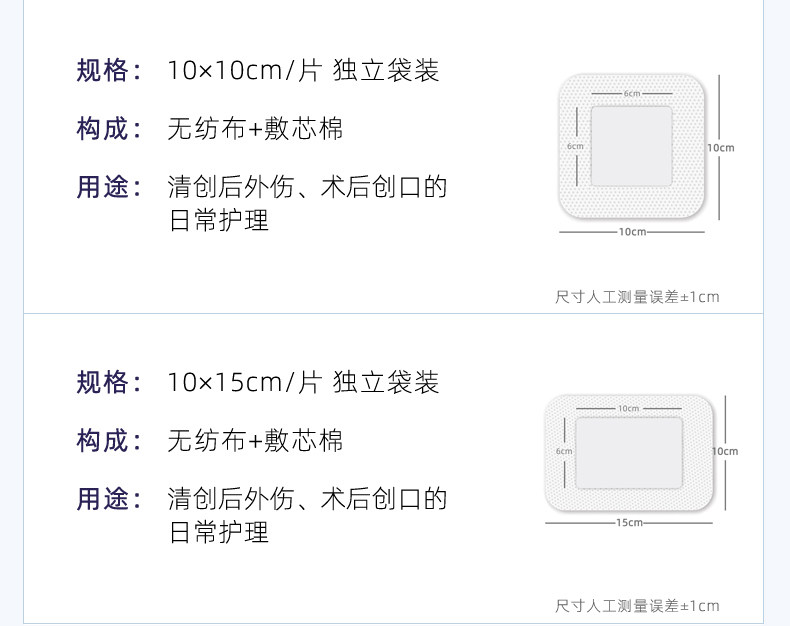790x626 pixels.
Task: Click the 10cm width label under the square dressing
Action: click(631, 232)
